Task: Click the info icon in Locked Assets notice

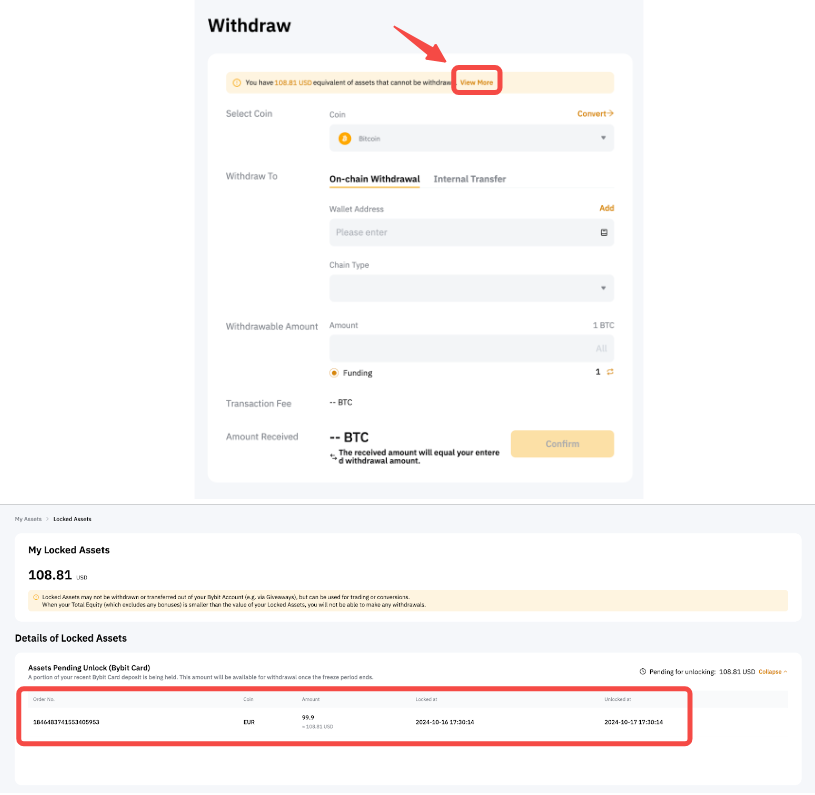Action: 36,597
